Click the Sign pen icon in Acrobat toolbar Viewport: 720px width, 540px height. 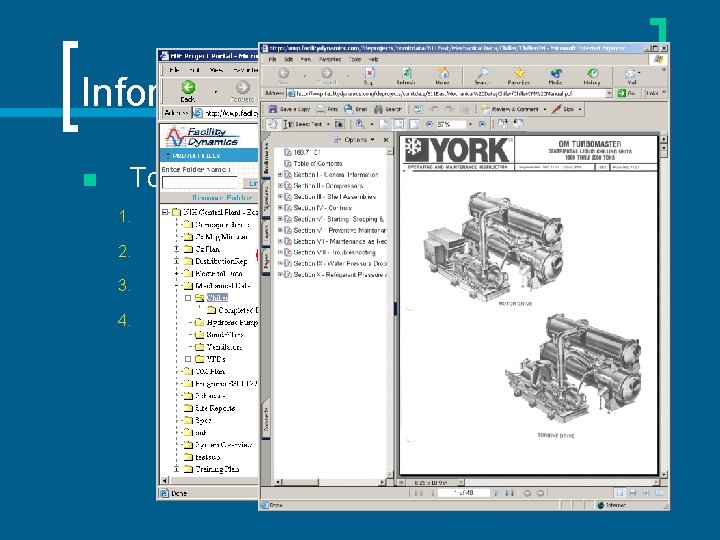pos(563,109)
